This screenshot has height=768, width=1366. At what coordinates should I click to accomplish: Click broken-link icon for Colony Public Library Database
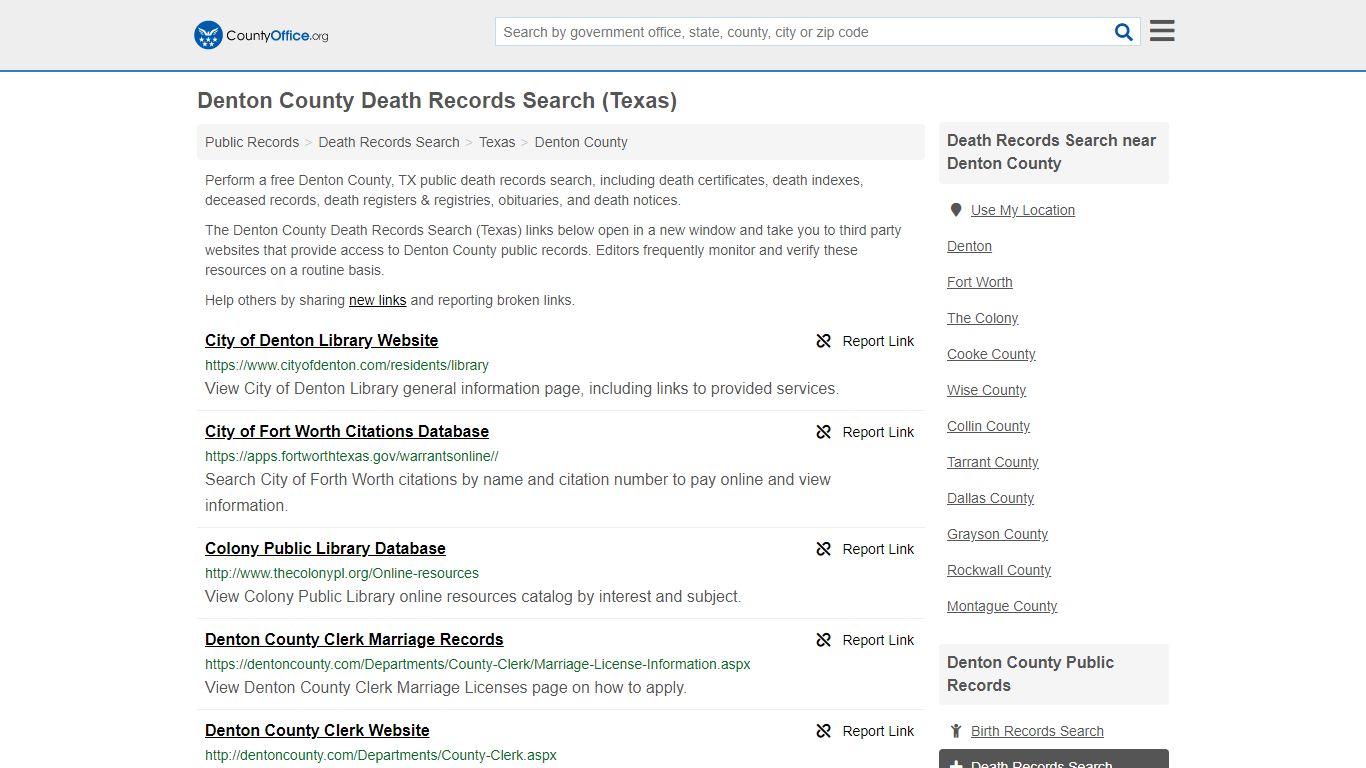tap(824, 549)
